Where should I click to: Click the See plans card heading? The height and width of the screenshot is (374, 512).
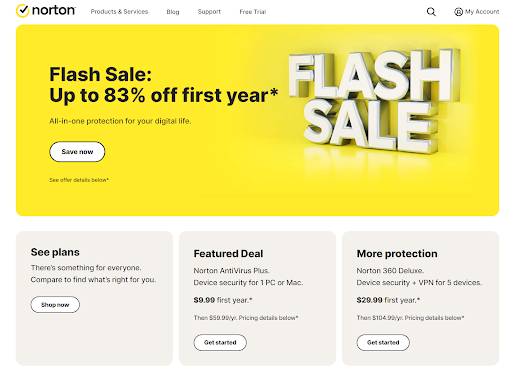(55, 252)
